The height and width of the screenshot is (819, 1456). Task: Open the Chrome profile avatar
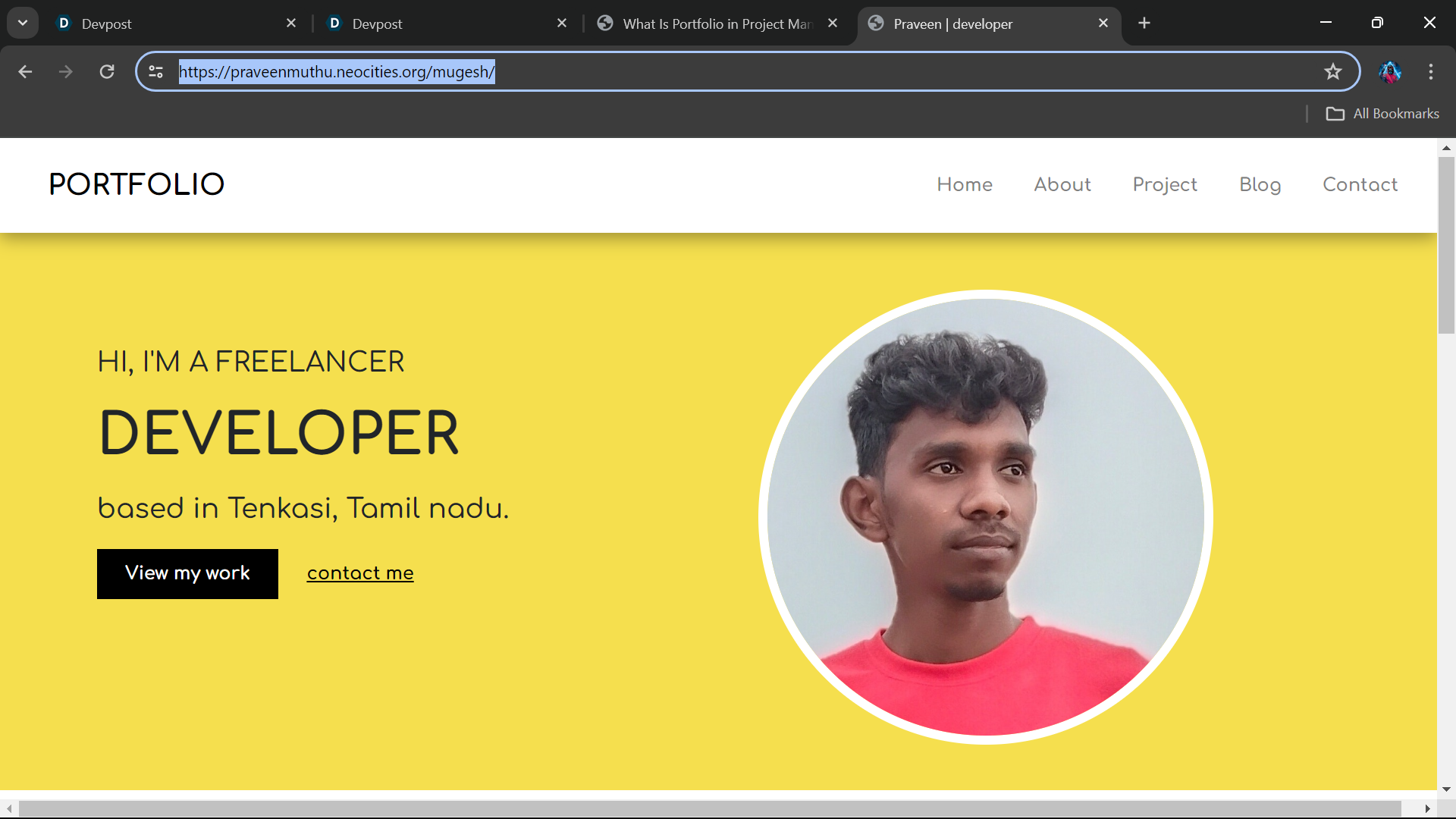click(1389, 71)
